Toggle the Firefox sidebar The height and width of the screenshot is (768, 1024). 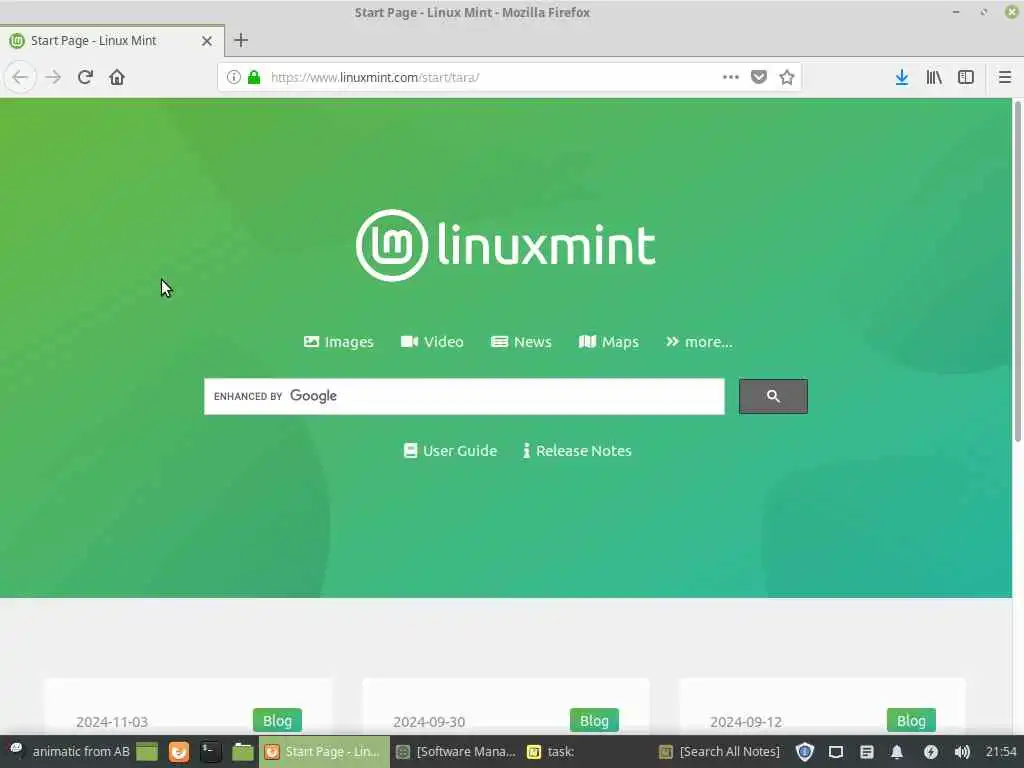pos(966,77)
